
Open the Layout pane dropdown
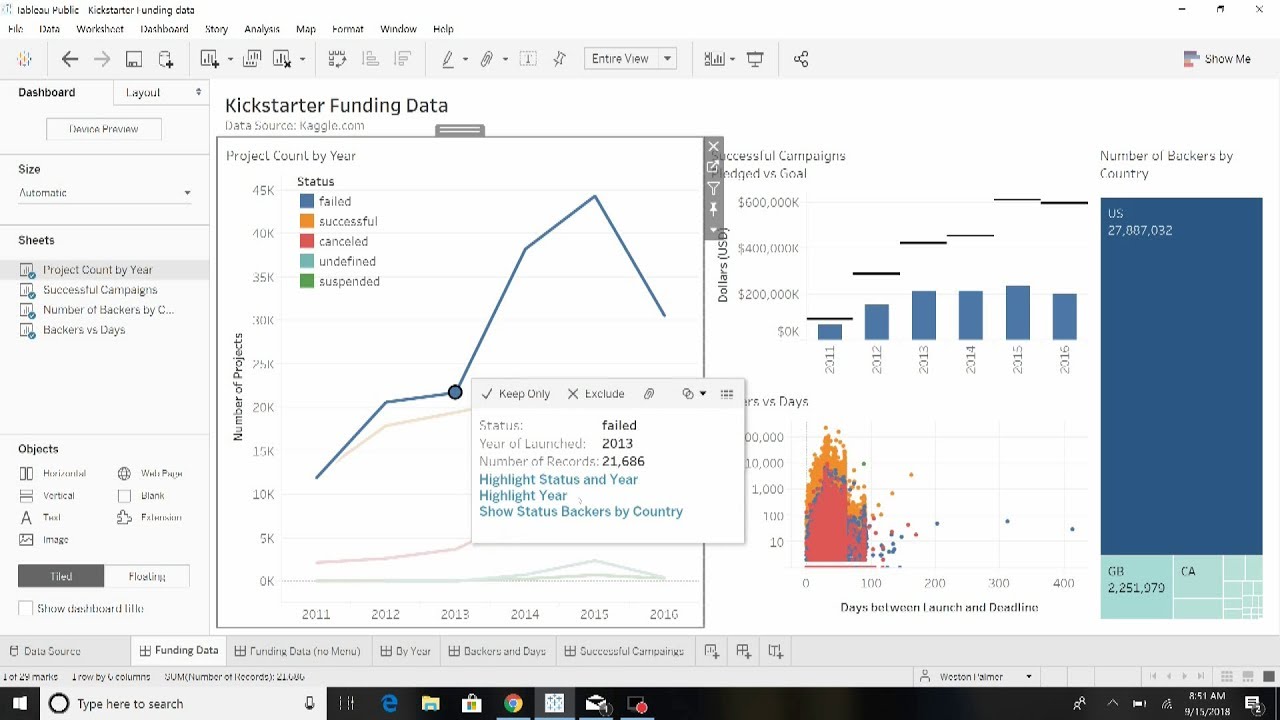(x=160, y=92)
